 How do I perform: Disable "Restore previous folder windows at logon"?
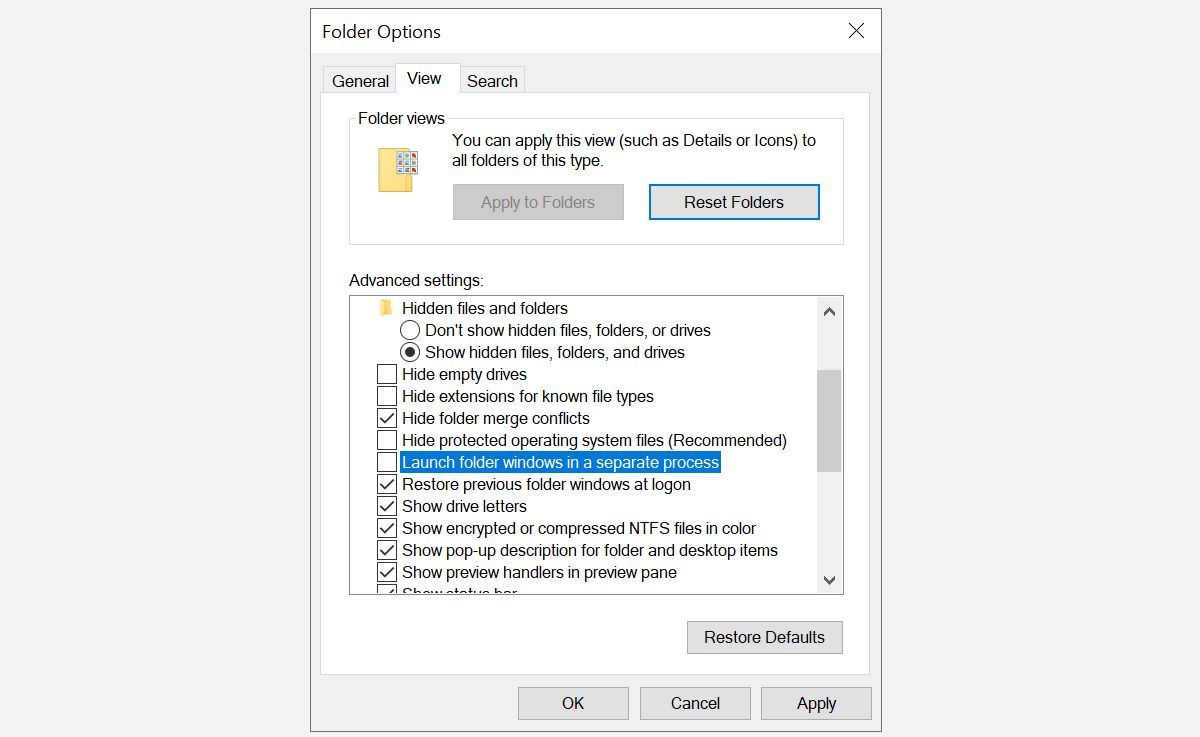pyautogui.click(x=387, y=484)
